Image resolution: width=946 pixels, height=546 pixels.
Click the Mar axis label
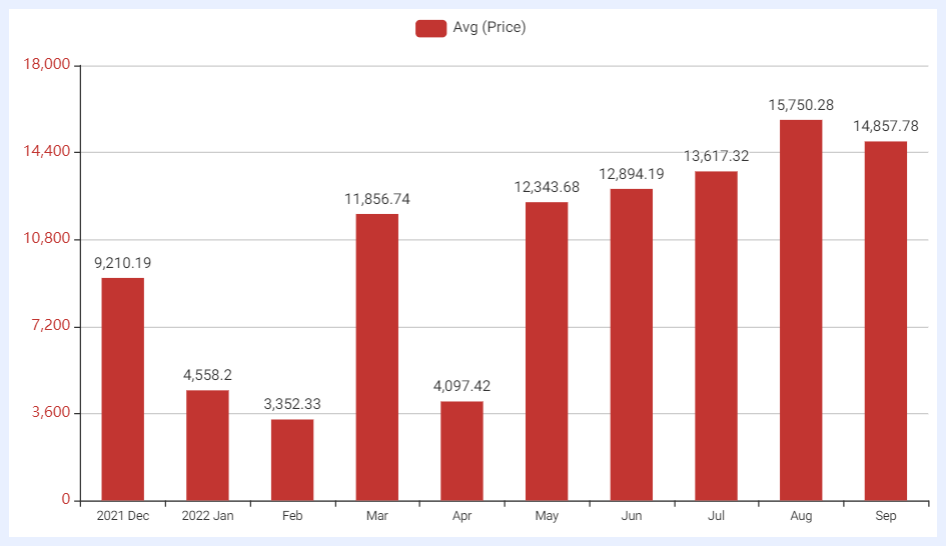click(377, 516)
